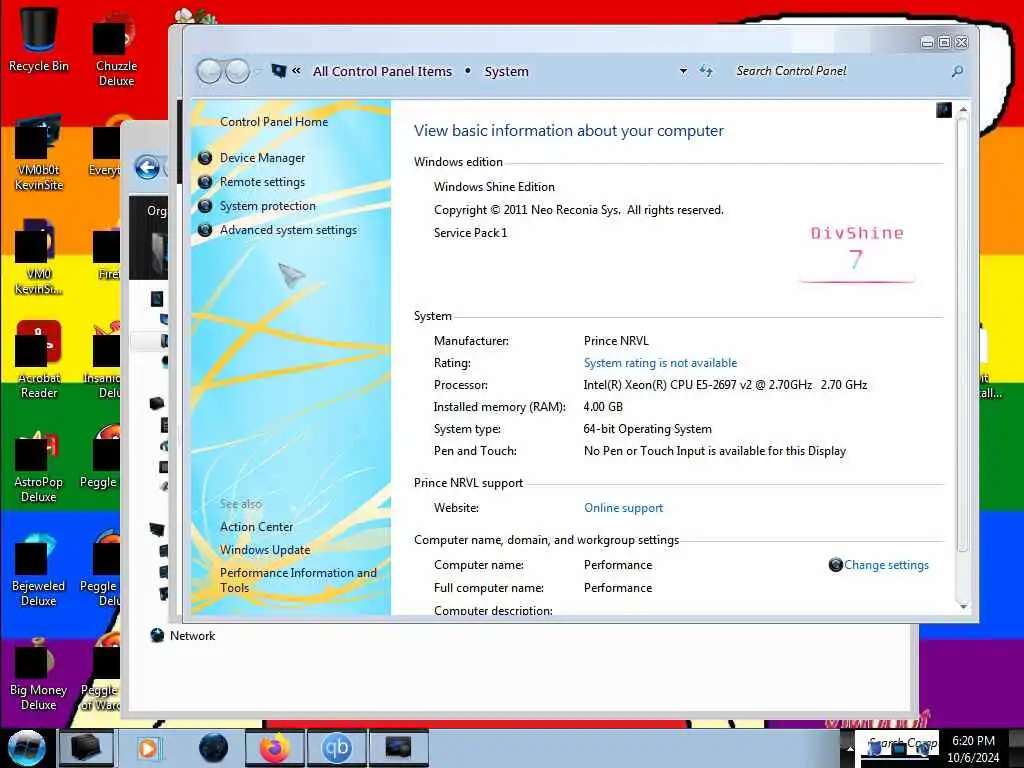Click the back navigation button in System window
The width and height of the screenshot is (1024, 768).
pyautogui.click(x=210, y=71)
